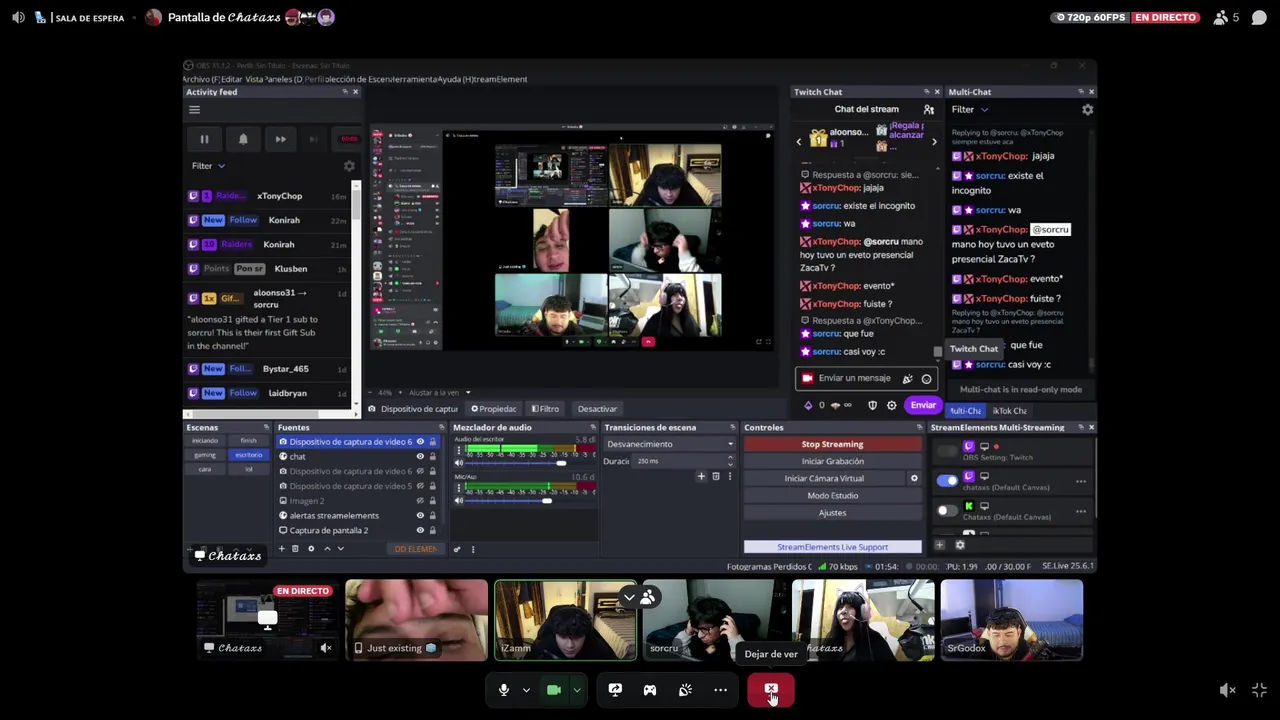Hide the 'chat' source using its eye icon
Screen dimensions: 1280x720
click(420, 456)
